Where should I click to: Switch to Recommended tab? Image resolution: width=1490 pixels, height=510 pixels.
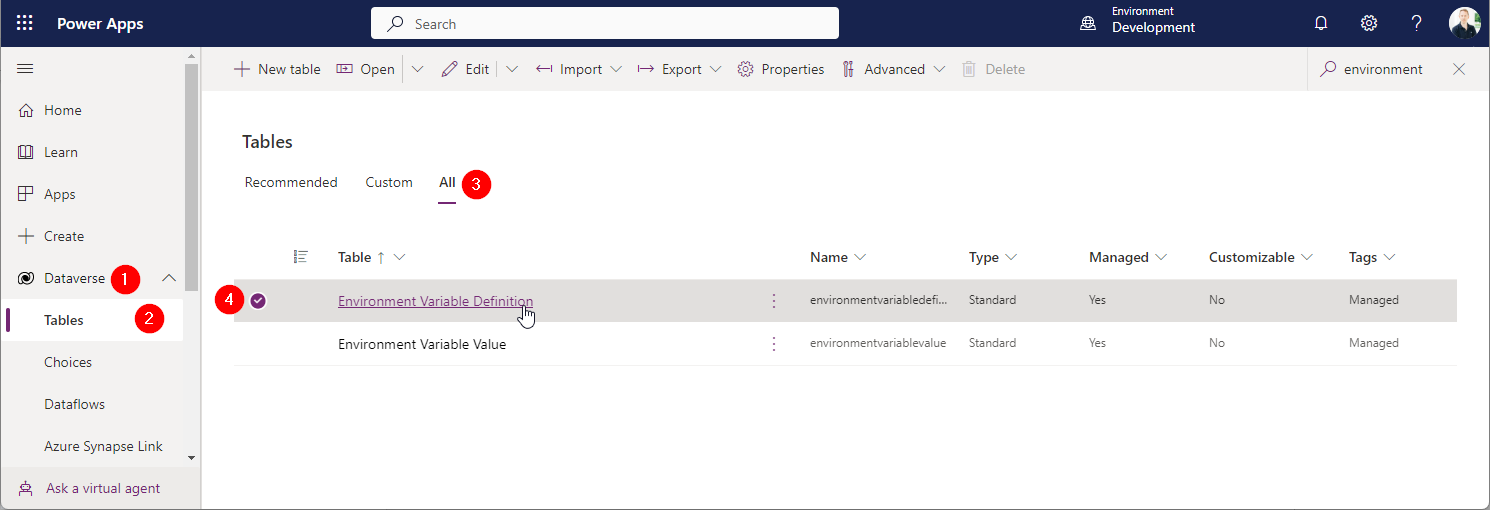tap(291, 182)
